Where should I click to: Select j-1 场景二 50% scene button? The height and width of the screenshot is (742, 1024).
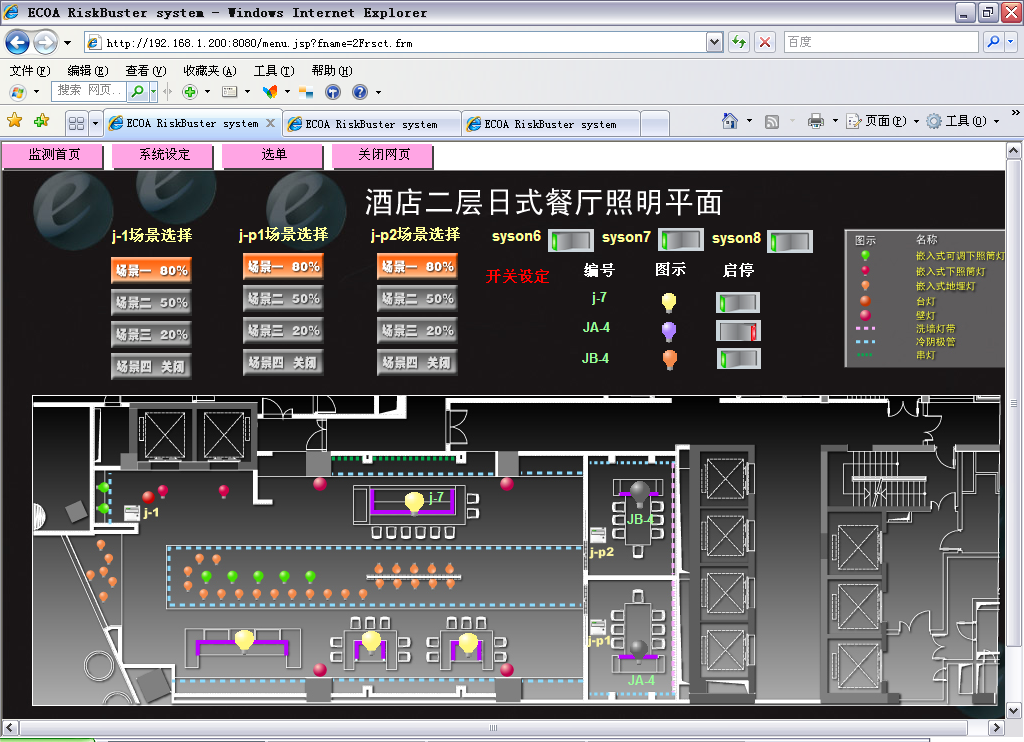(150, 302)
